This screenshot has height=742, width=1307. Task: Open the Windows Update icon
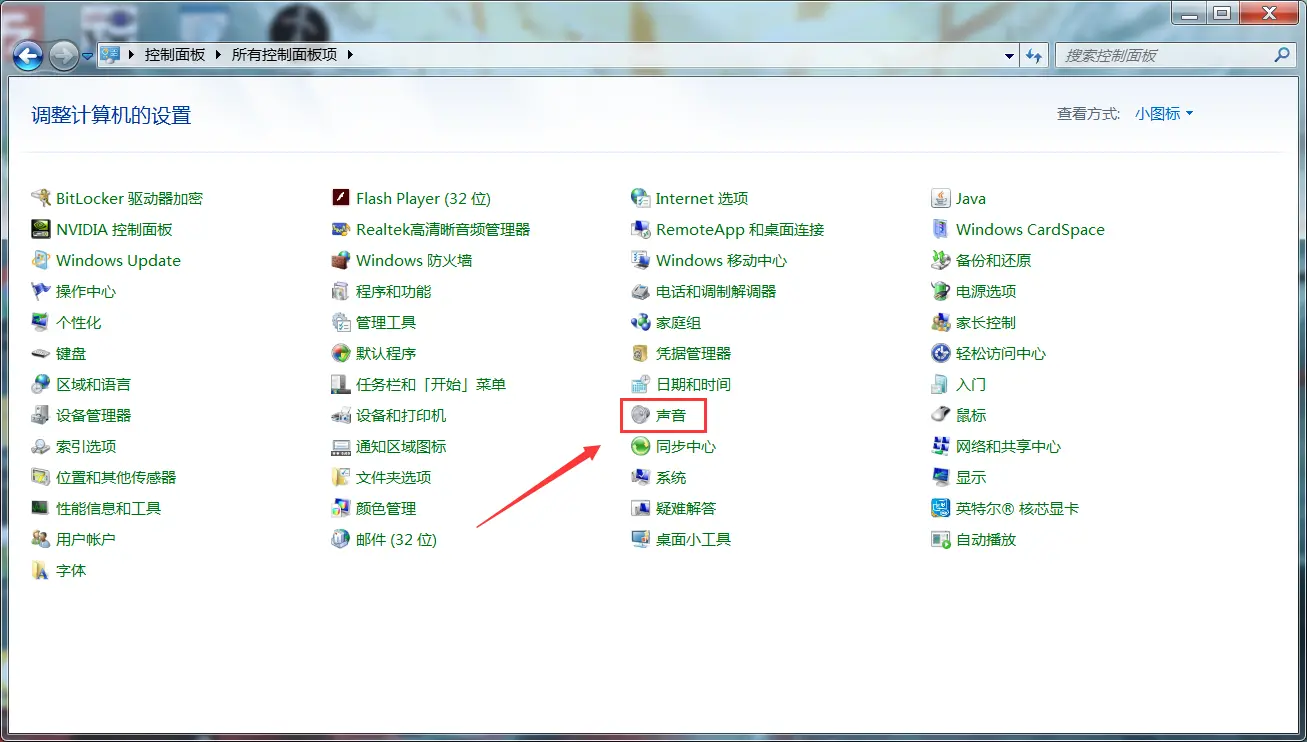coord(40,260)
